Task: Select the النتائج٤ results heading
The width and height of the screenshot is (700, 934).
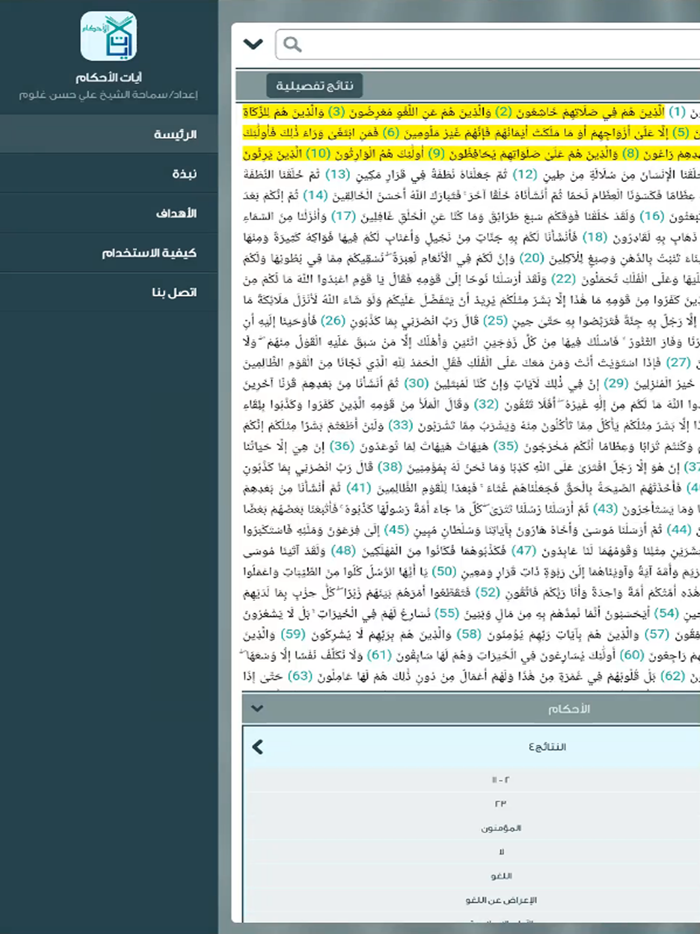Action: click(547, 747)
